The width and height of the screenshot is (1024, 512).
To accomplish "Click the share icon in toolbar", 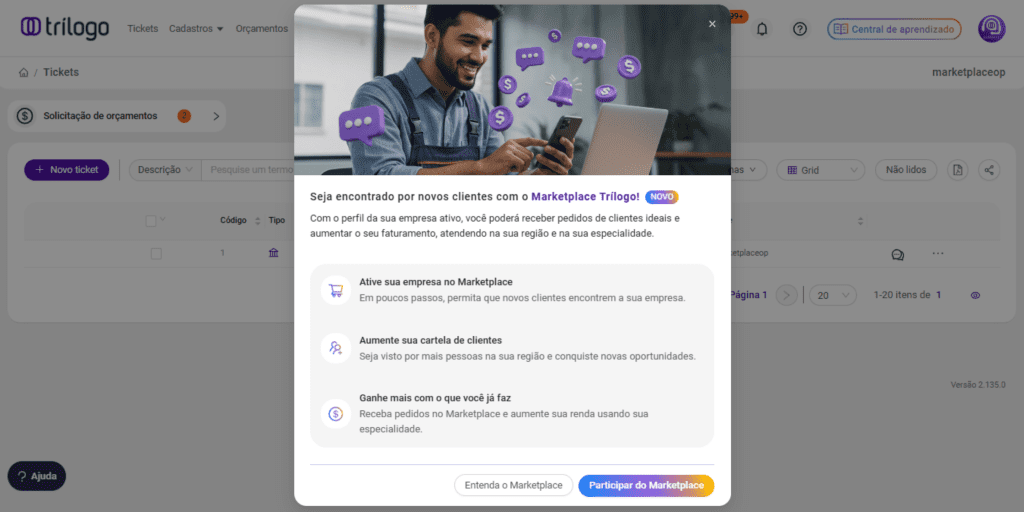I will (x=989, y=170).
